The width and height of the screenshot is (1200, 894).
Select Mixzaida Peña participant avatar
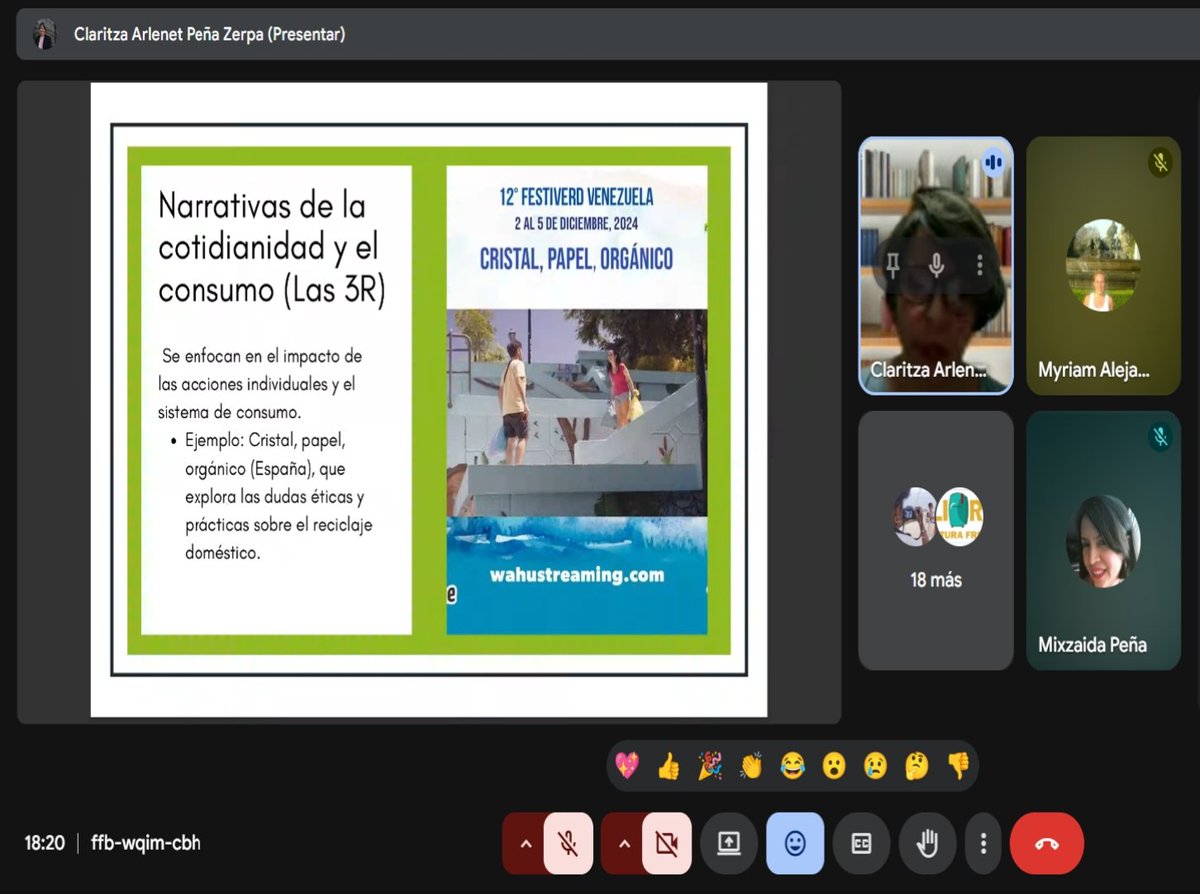pos(1103,540)
